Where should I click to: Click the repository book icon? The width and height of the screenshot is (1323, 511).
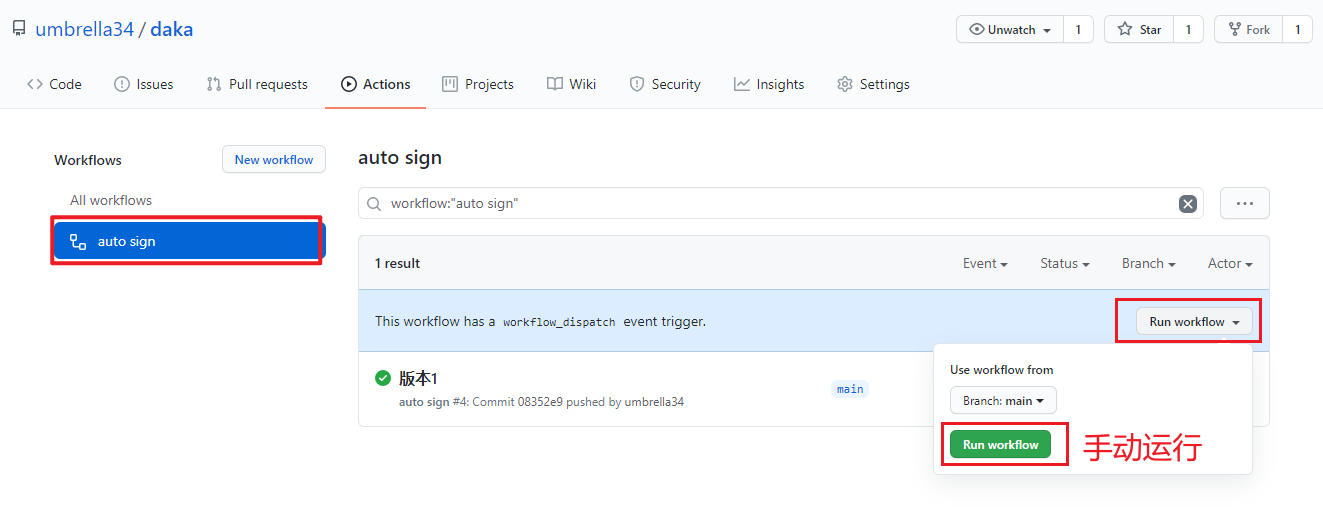19,29
